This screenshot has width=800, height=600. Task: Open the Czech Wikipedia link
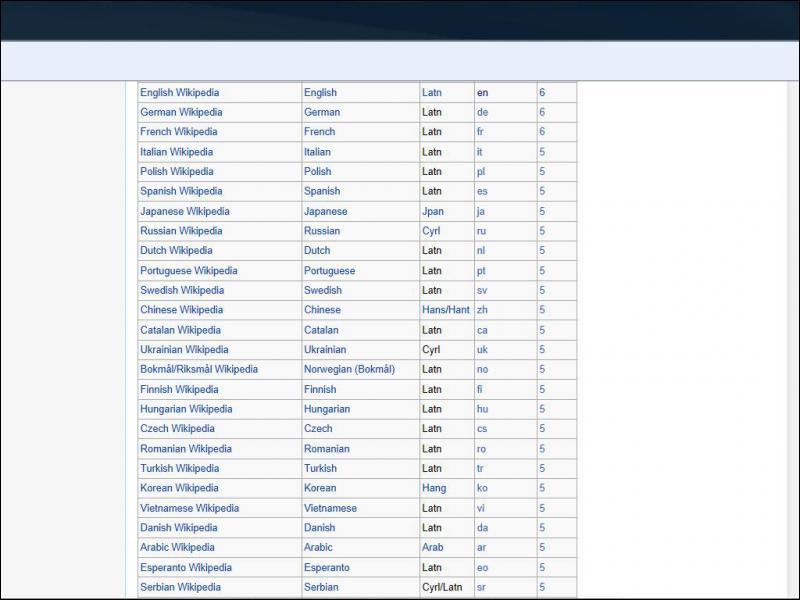pos(177,429)
